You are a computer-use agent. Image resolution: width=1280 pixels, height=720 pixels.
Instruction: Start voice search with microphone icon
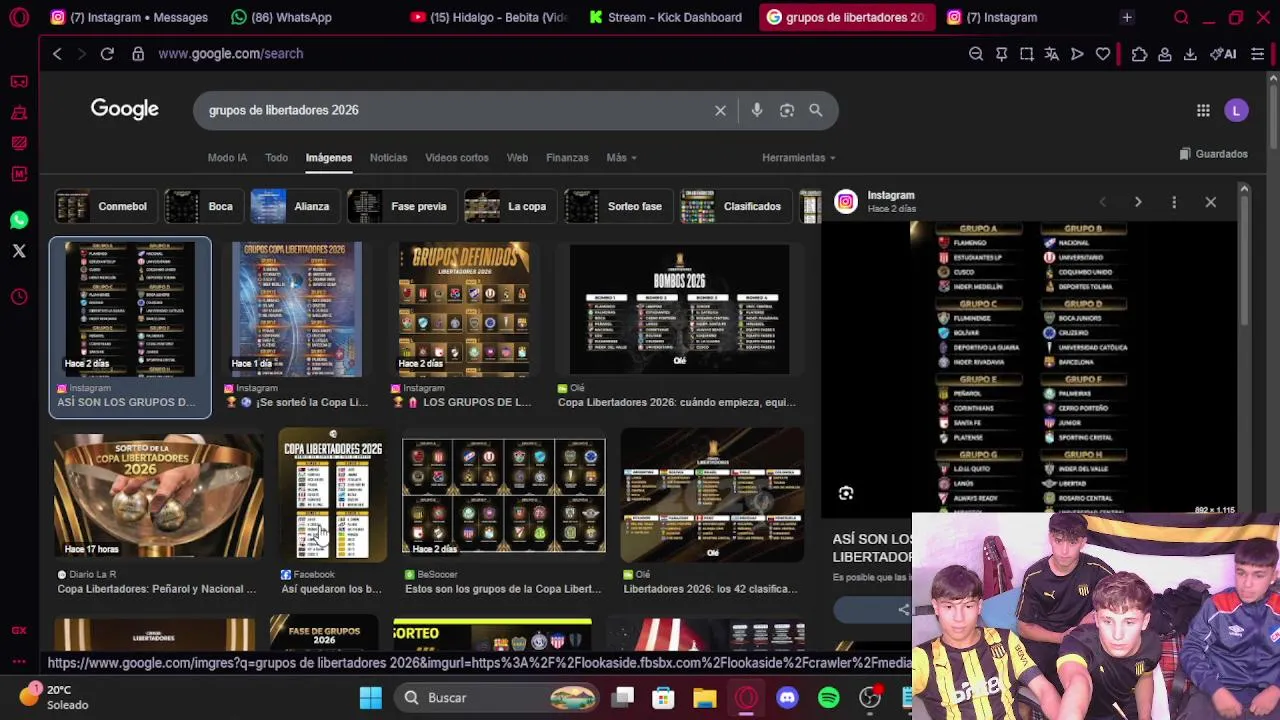pyautogui.click(x=757, y=110)
